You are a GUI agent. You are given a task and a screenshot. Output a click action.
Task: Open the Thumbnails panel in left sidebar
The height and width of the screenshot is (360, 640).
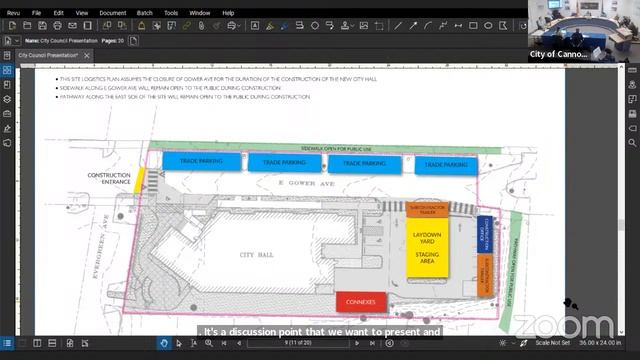click(x=7, y=70)
